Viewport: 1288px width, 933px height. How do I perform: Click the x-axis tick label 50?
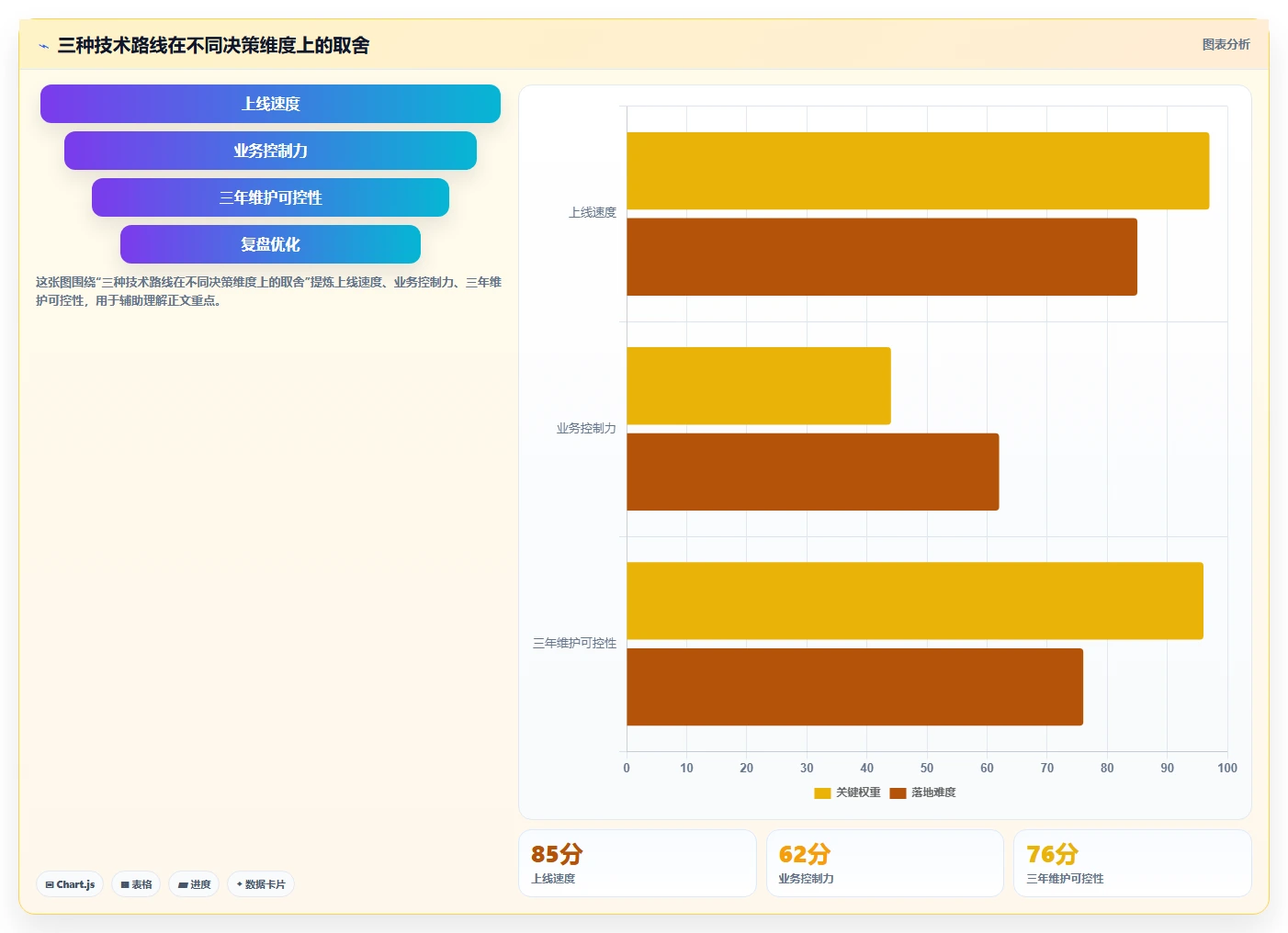click(x=927, y=769)
